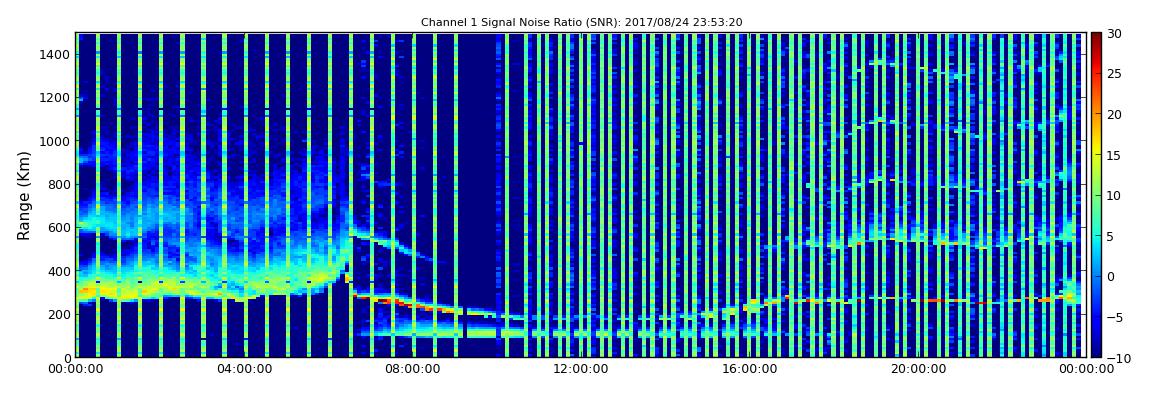Viewport: 1150px width, 407px height.
Task: Click the y-axis tick label 200
Action: (59, 315)
